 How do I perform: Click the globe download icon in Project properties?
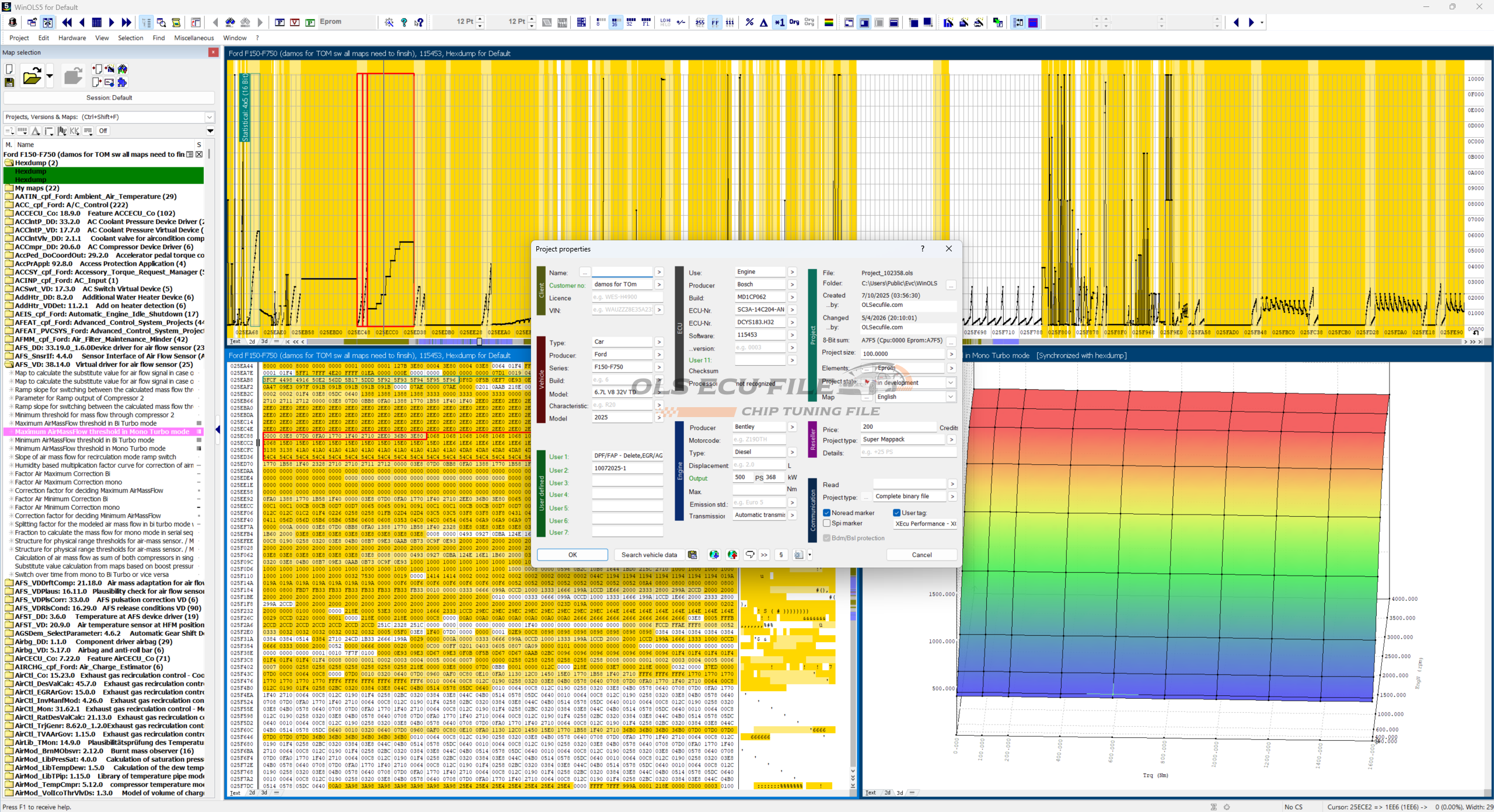714,555
